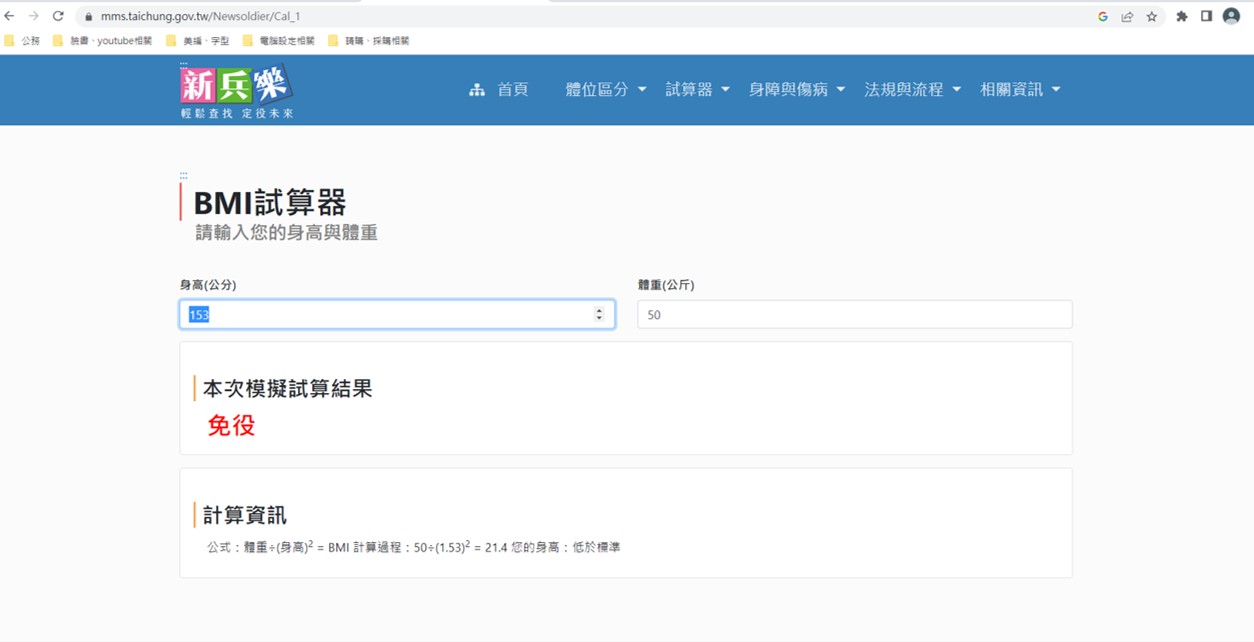
Task: Open the 相關資訊 menu
Action: 1020,90
